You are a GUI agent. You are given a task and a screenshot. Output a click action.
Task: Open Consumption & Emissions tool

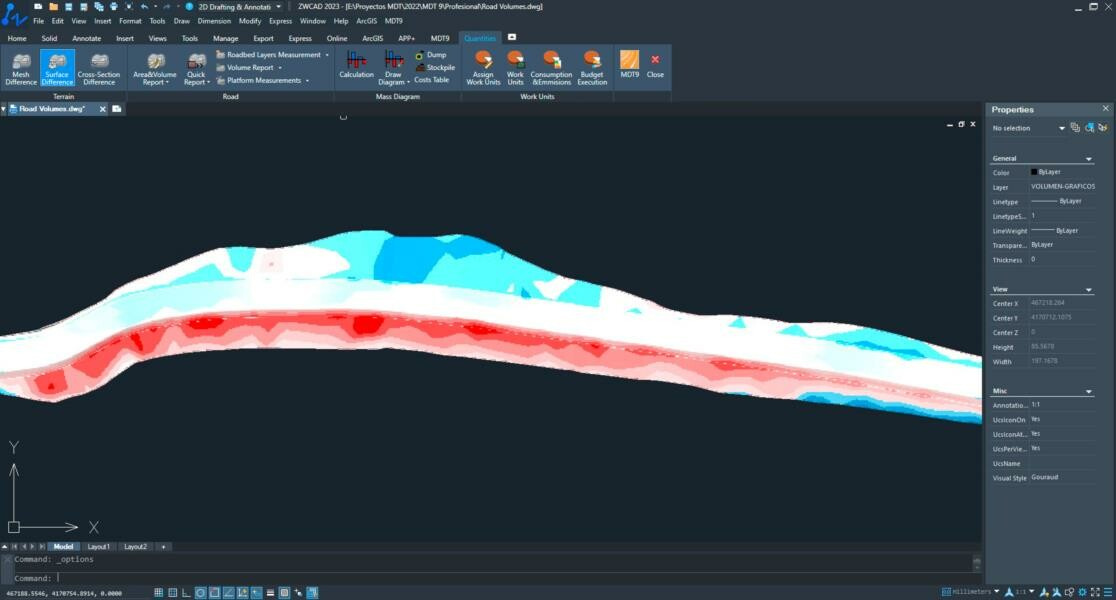(x=551, y=67)
